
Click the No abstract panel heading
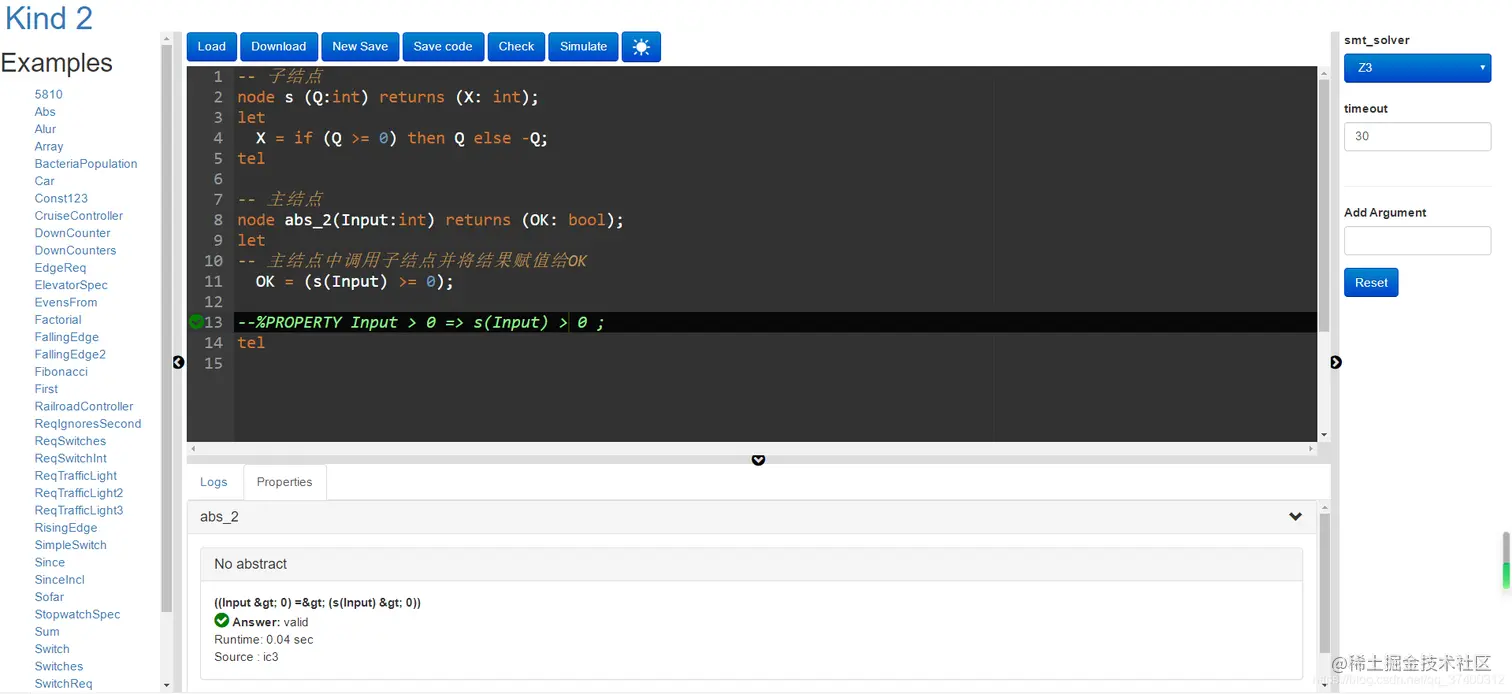pyautogui.click(x=751, y=564)
